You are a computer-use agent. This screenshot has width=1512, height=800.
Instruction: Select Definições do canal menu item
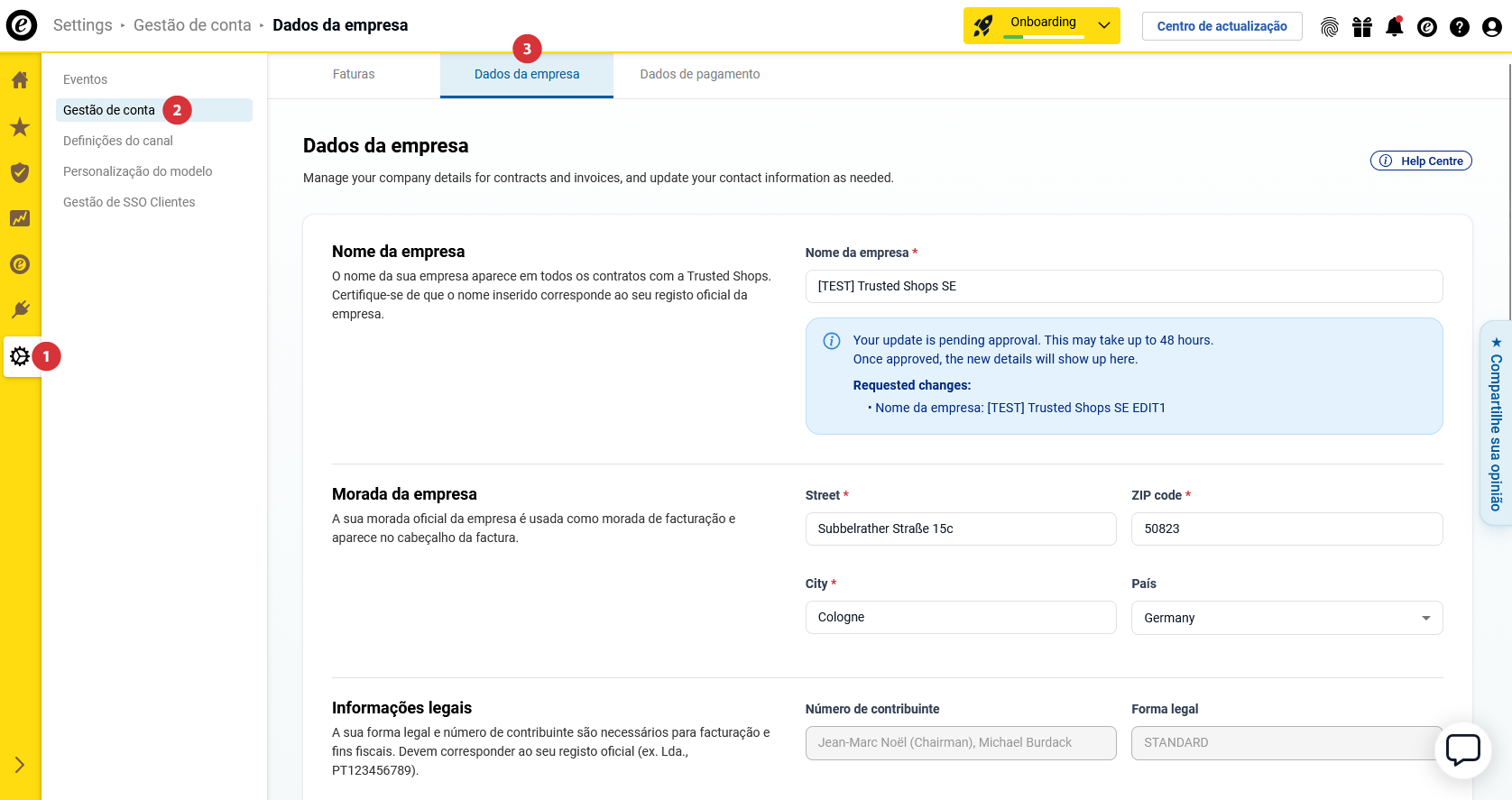pyautogui.click(x=118, y=141)
